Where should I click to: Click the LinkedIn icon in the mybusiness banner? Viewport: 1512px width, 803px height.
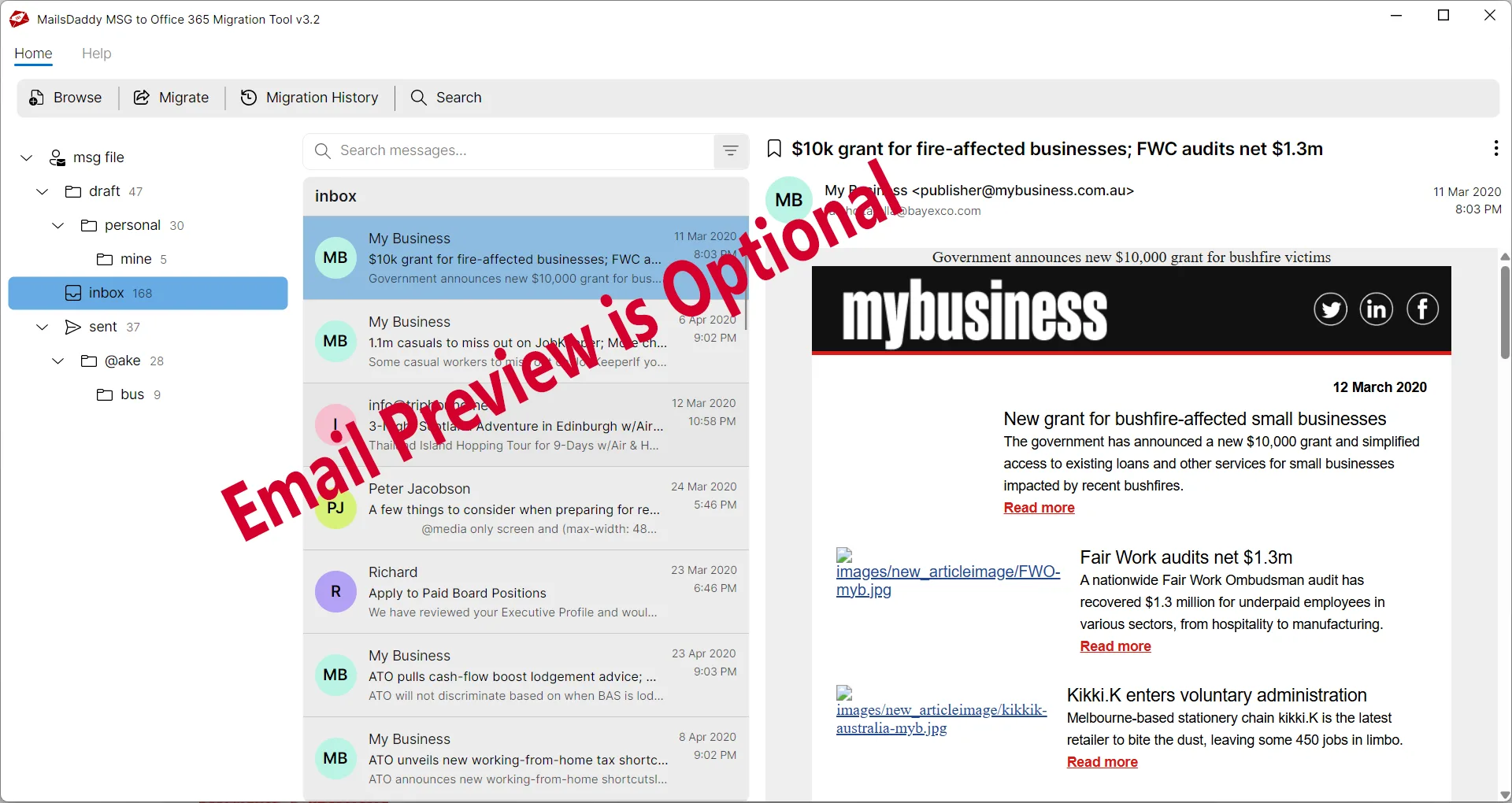click(x=1376, y=309)
